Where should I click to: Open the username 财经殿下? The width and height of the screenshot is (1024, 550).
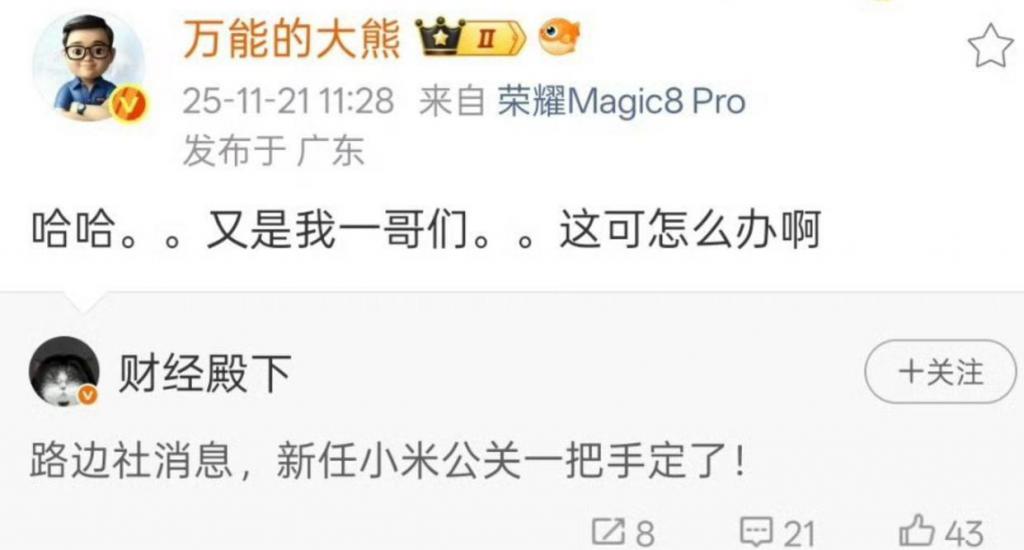(205, 374)
